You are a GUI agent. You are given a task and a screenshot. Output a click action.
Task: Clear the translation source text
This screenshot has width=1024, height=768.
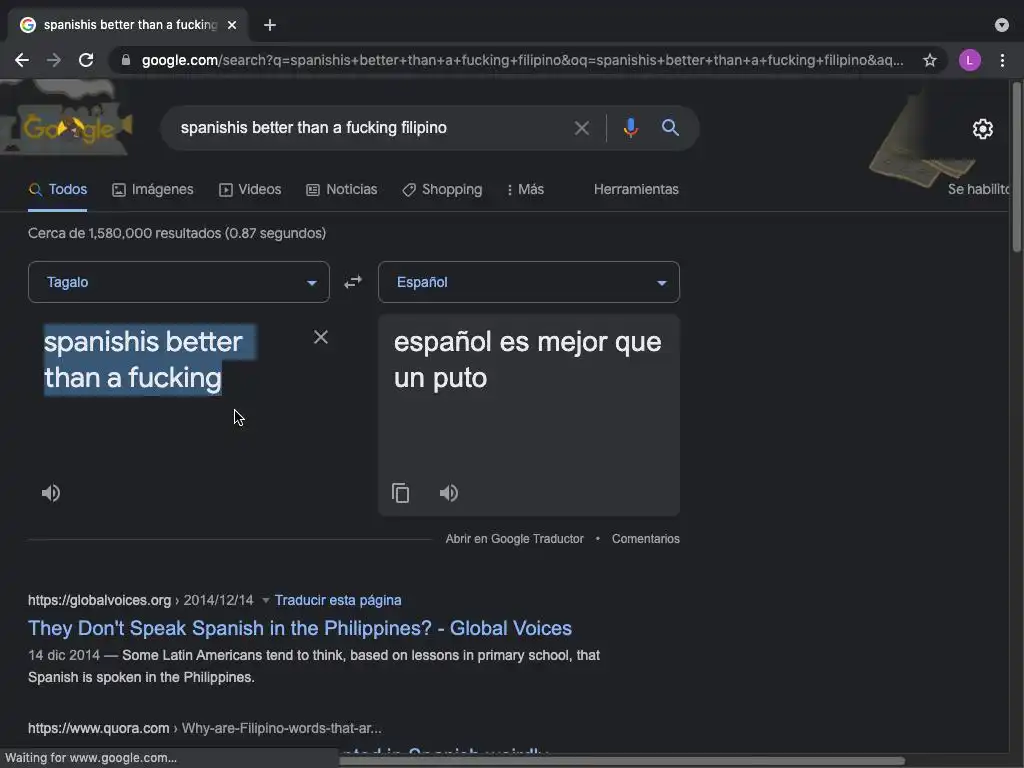click(321, 337)
